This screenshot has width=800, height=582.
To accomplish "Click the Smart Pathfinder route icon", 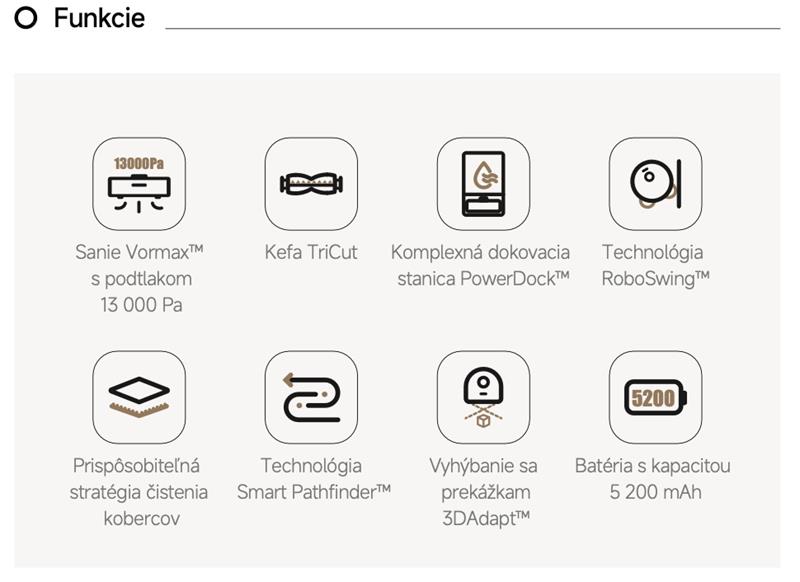I will [x=311, y=397].
